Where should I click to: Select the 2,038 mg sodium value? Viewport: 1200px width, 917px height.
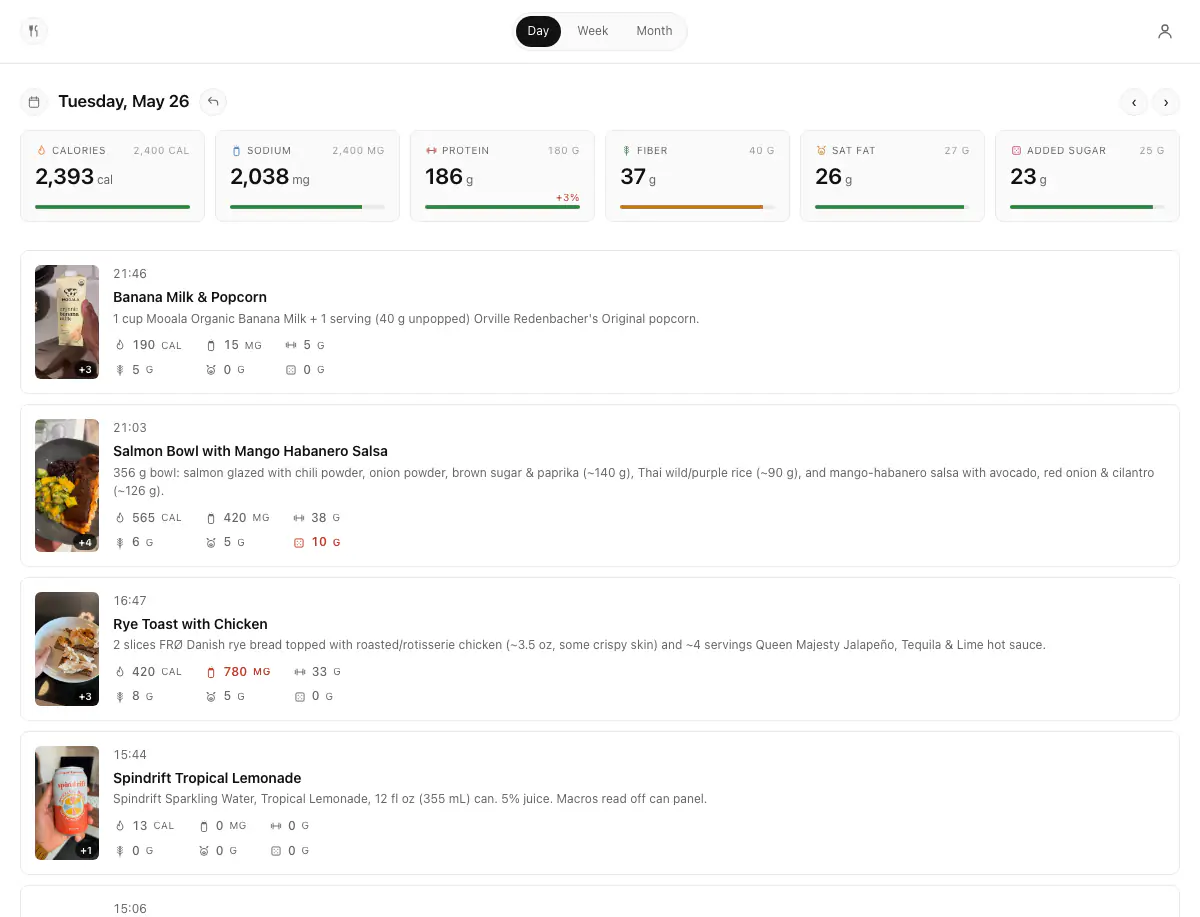(270, 177)
